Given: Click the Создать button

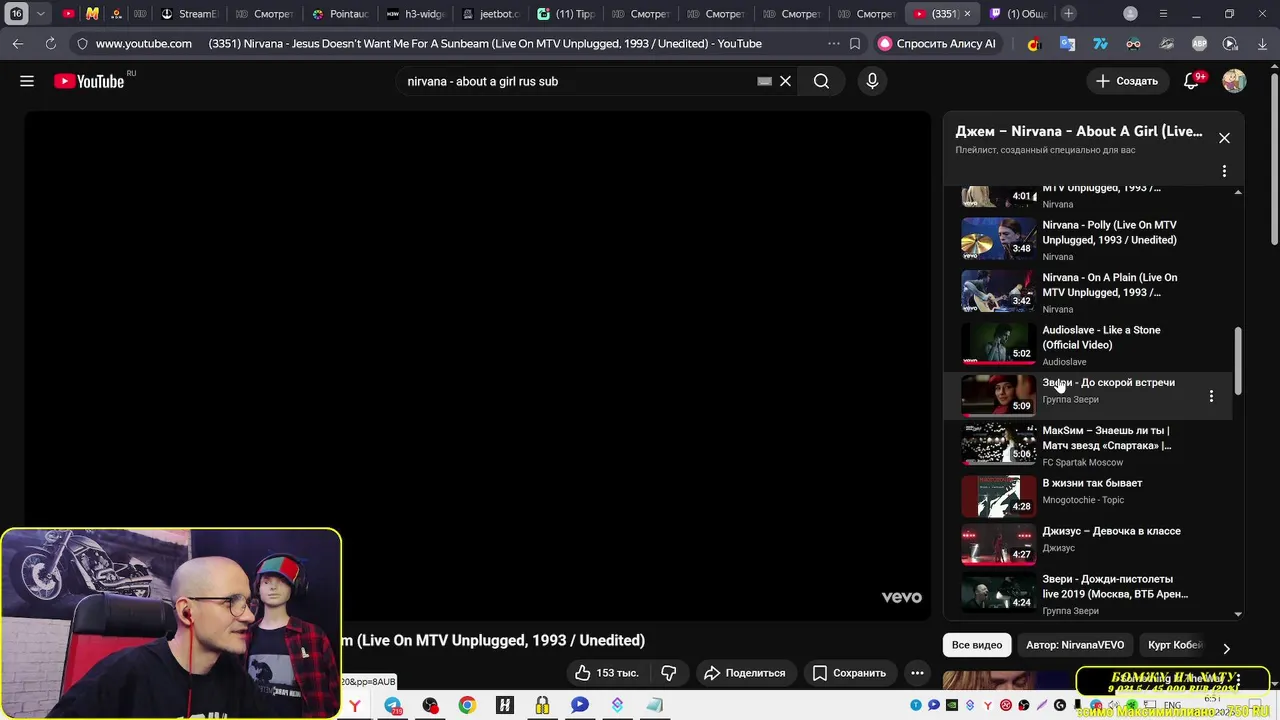Looking at the screenshot, I should point(1126,81).
